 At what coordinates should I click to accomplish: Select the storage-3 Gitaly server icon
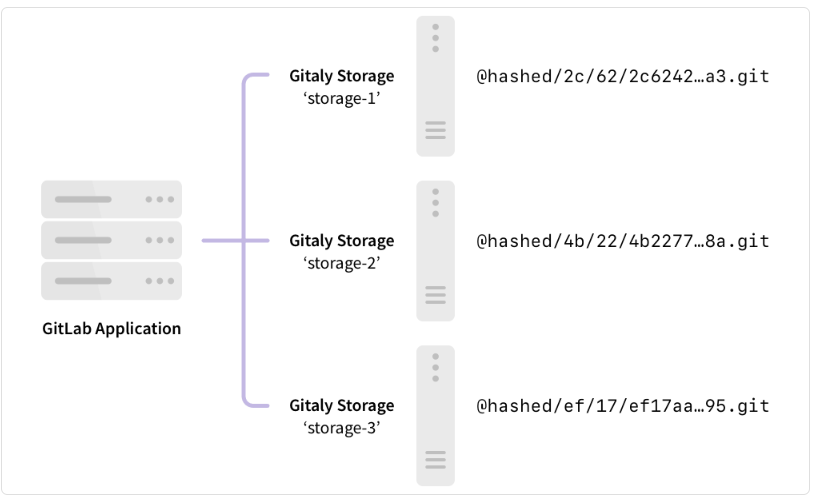point(435,415)
